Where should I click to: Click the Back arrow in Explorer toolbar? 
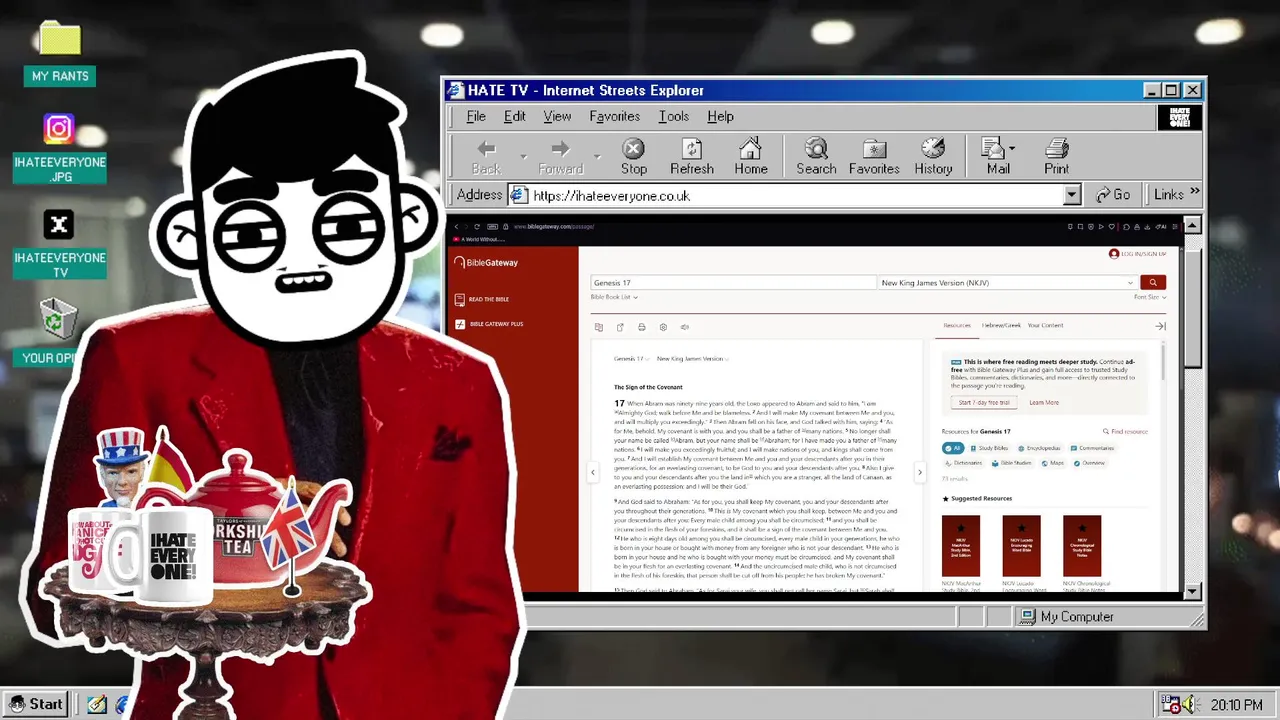pos(486,156)
